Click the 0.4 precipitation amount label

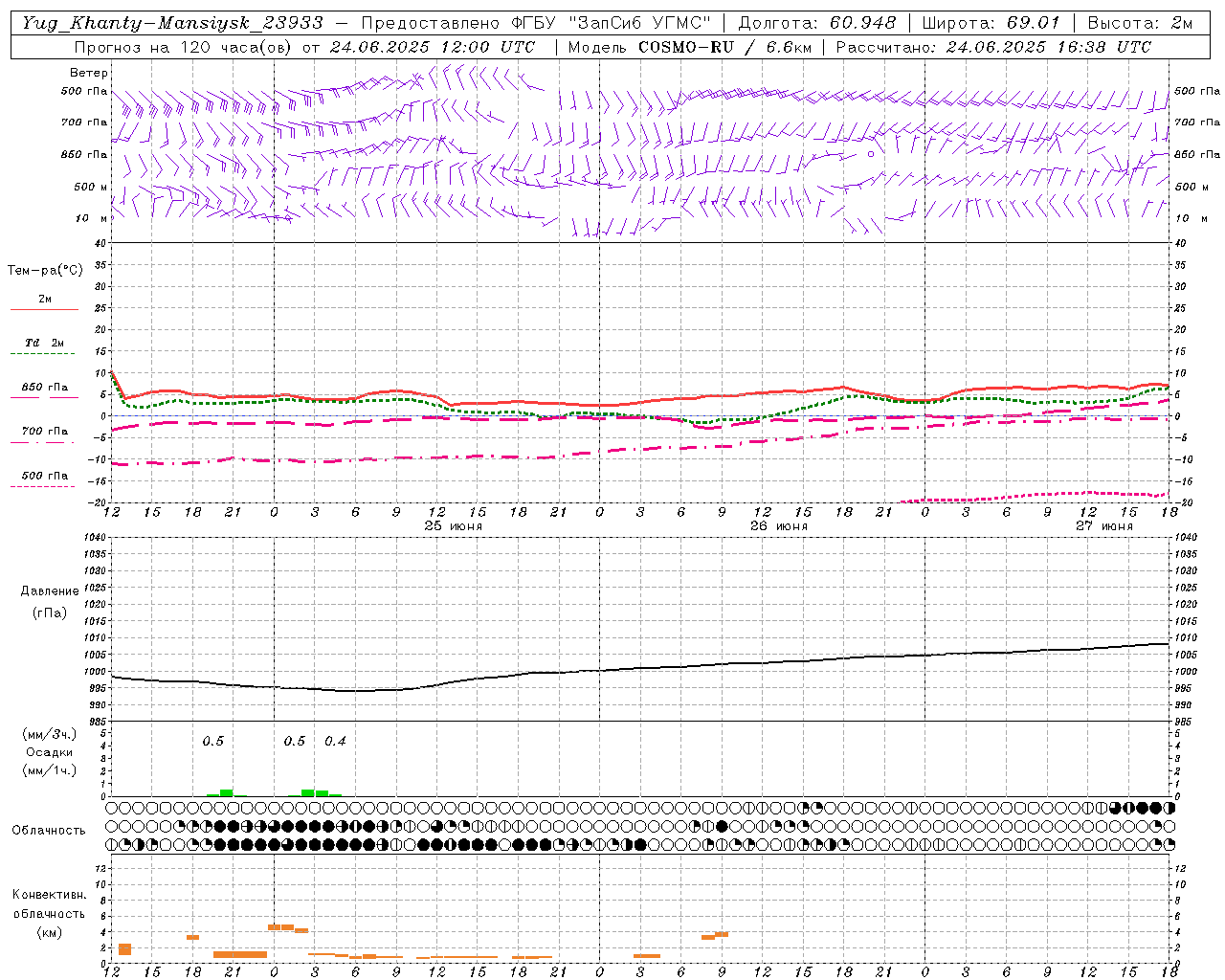pyautogui.click(x=335, y=741)
